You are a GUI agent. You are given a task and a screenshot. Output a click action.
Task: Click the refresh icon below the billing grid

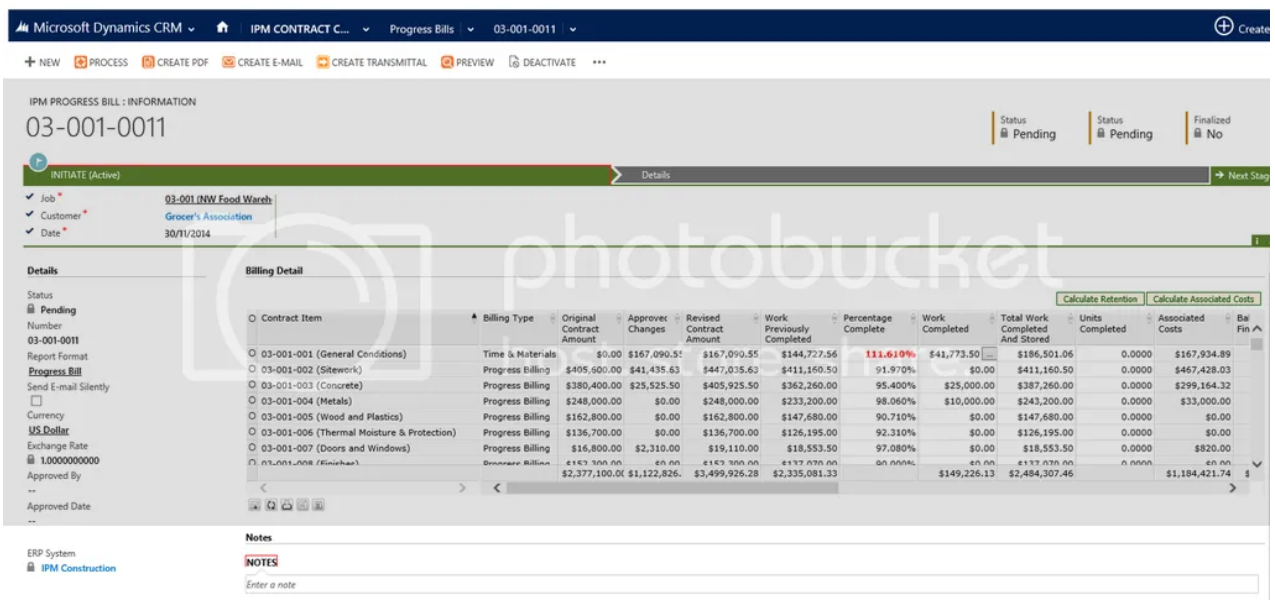point(269,505)
